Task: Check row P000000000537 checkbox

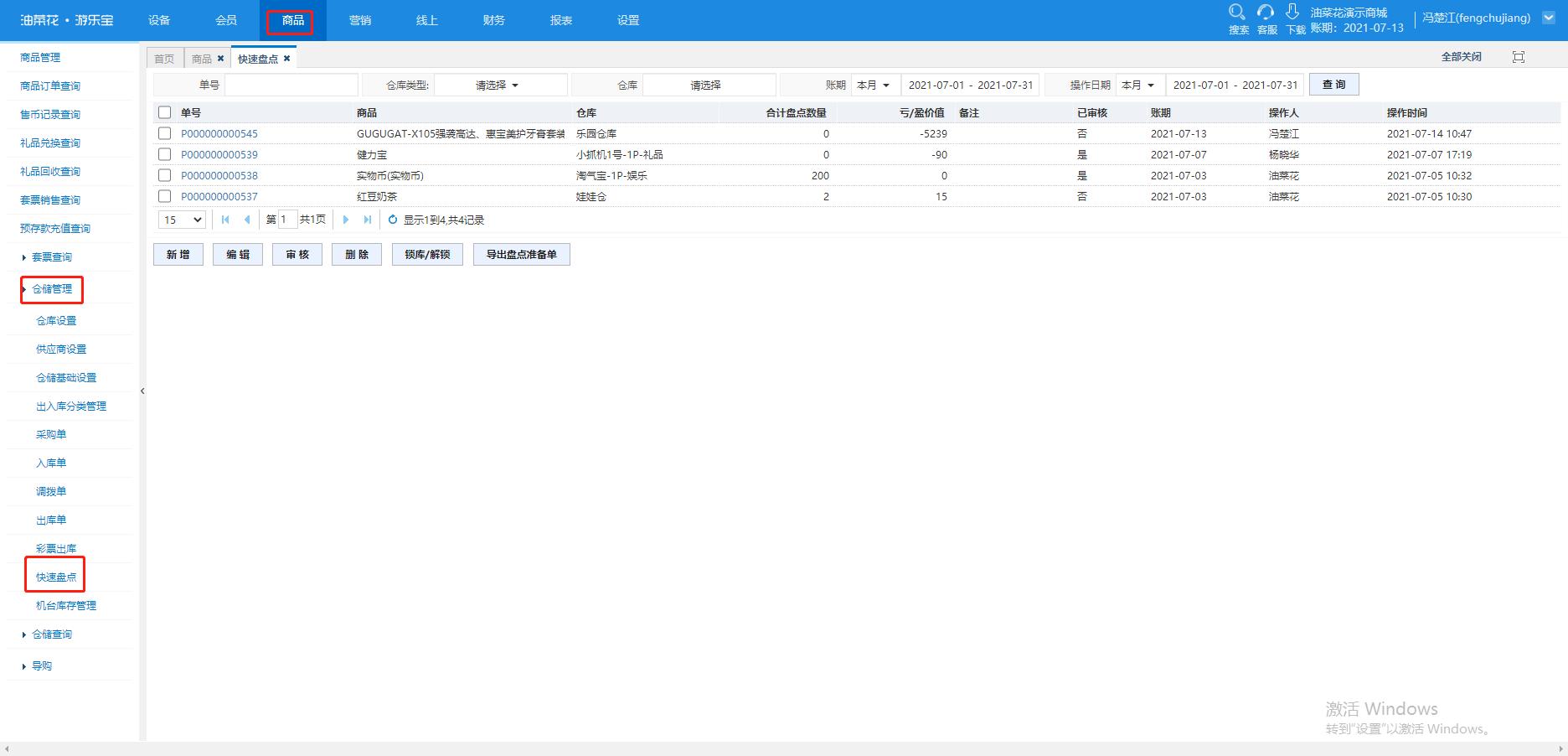Action: point(164,196)
